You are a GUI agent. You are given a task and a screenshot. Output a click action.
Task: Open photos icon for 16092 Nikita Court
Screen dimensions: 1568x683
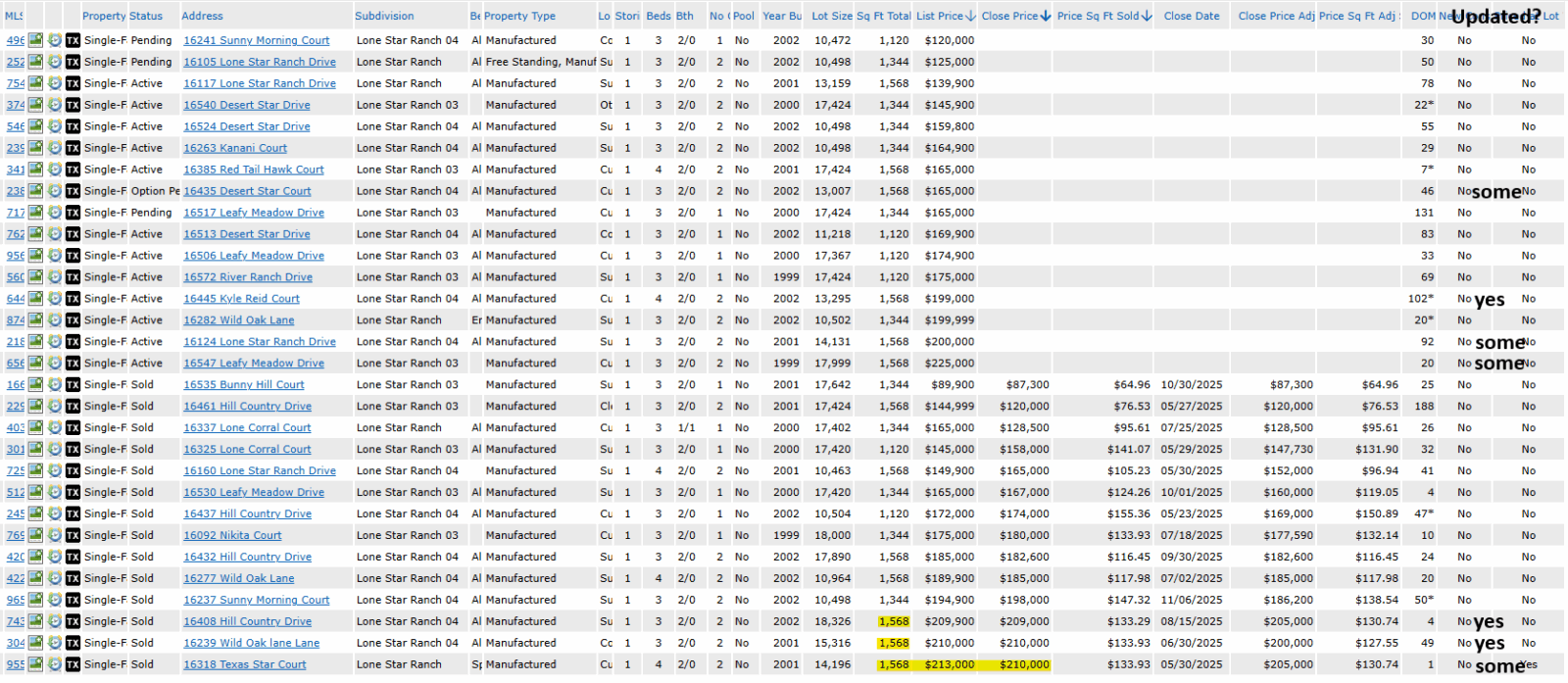[x=35, y=535]
